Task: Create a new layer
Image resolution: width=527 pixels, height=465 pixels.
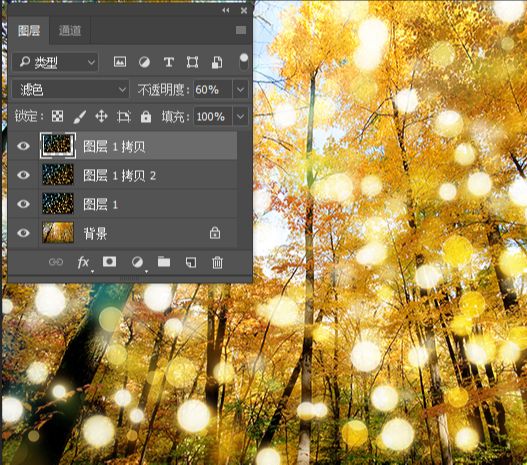Action: coord(191,262)
